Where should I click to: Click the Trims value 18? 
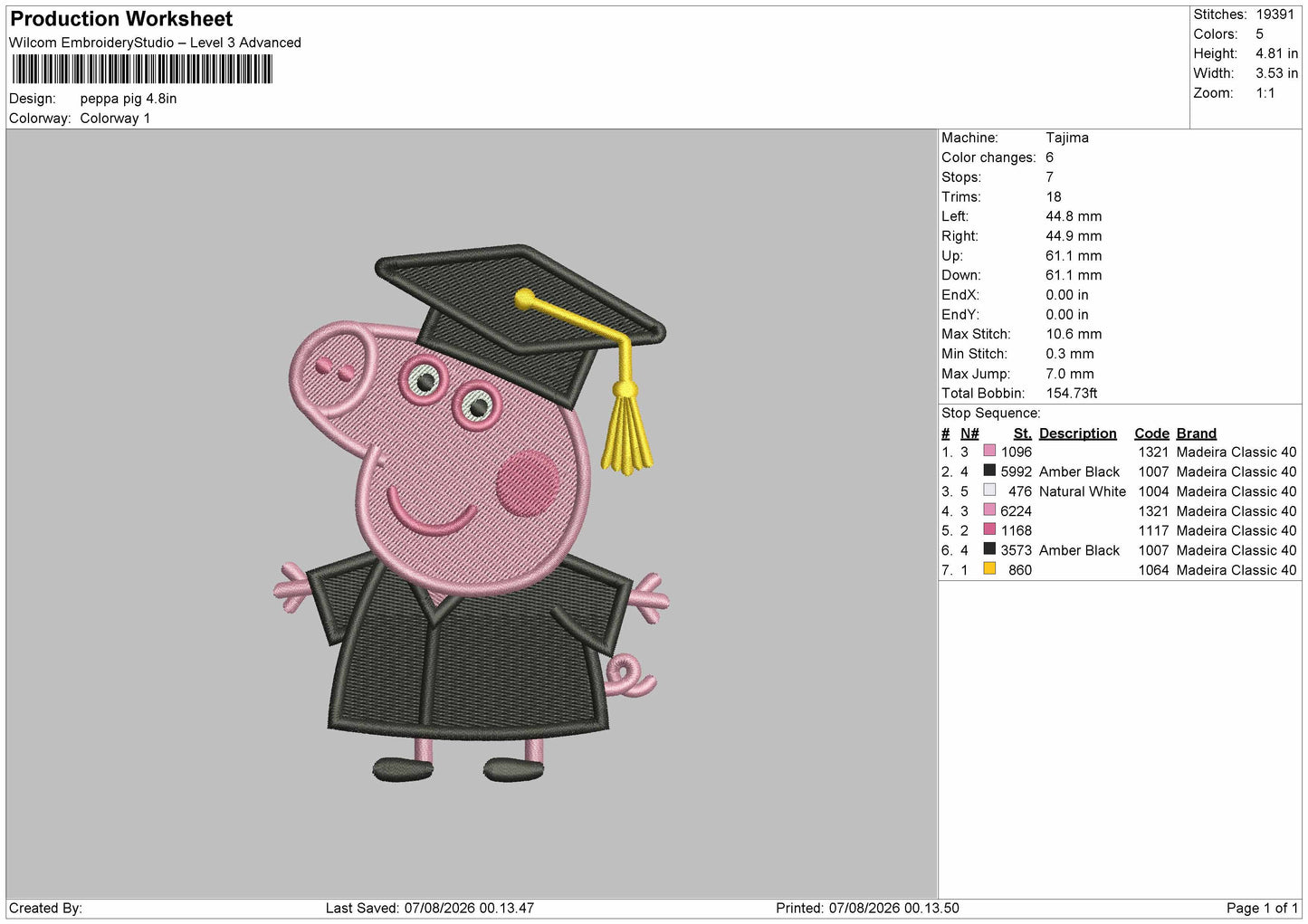coord(1054,196)
